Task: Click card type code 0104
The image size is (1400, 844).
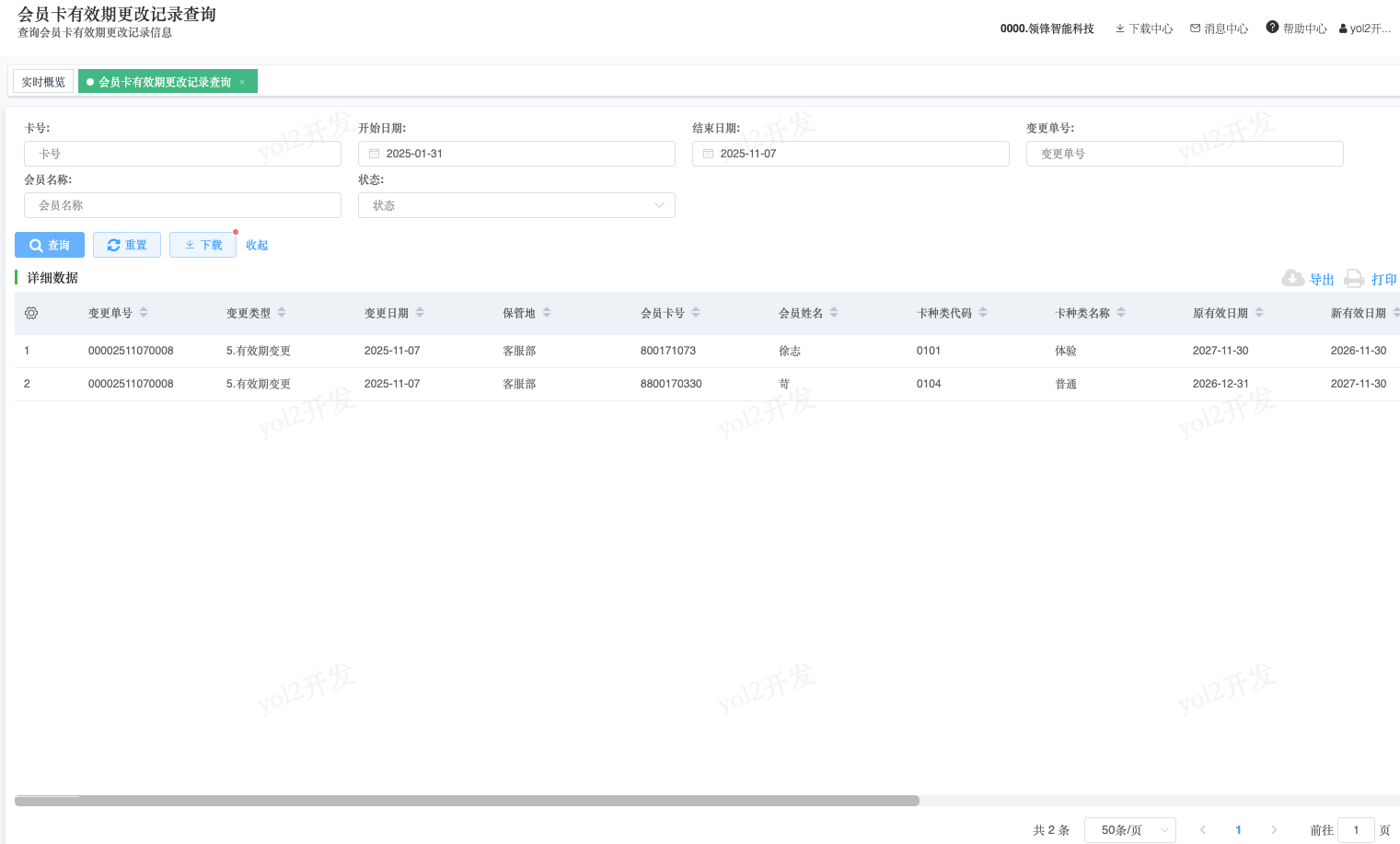Action: click(929, 384)
